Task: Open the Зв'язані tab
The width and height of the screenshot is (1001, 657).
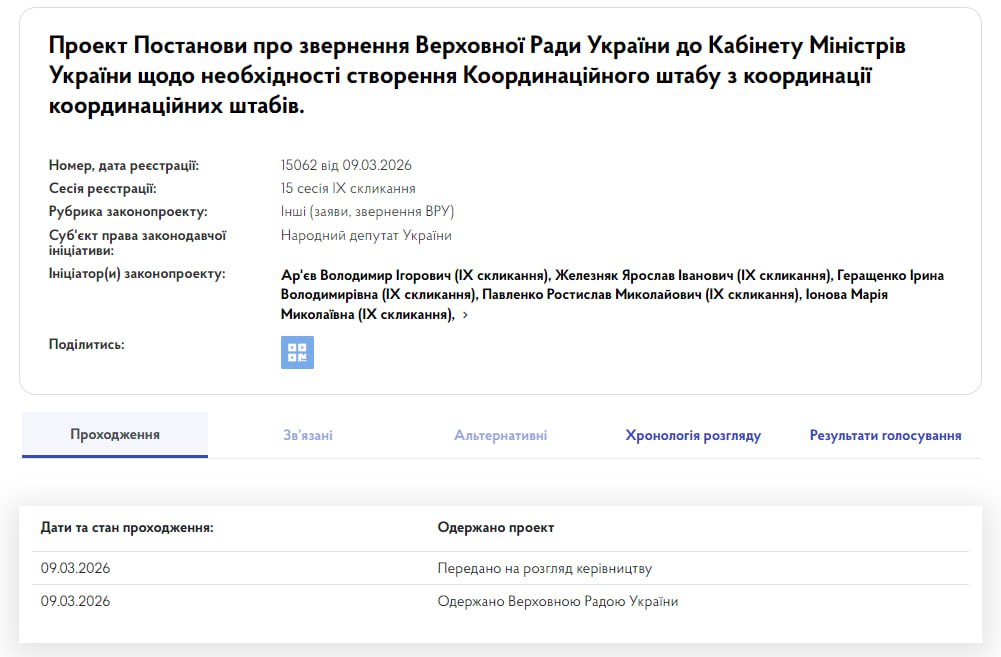Action: [308, 436]
